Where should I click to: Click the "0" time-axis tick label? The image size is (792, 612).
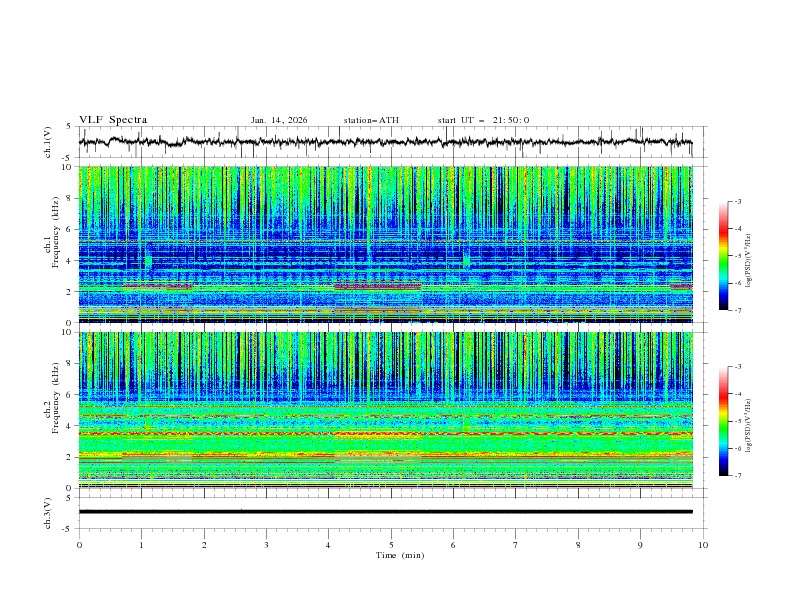pos(79,545)
